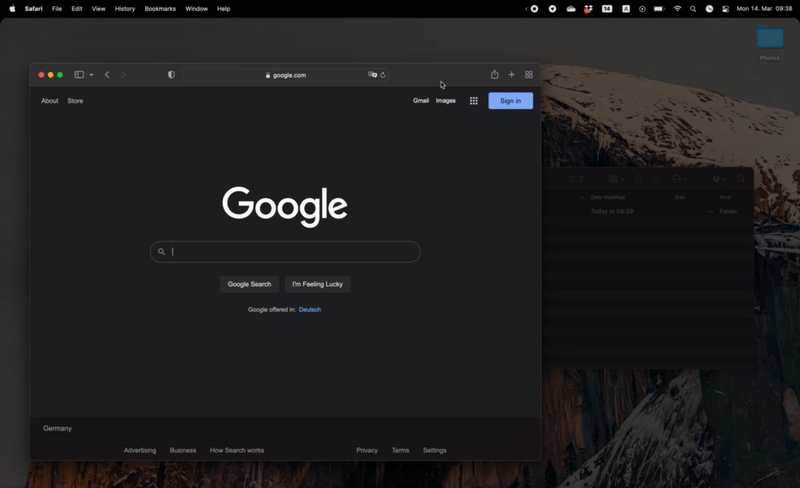Open the calendar 14 menu bar icon
800x488 pixels.
[607, 9]
